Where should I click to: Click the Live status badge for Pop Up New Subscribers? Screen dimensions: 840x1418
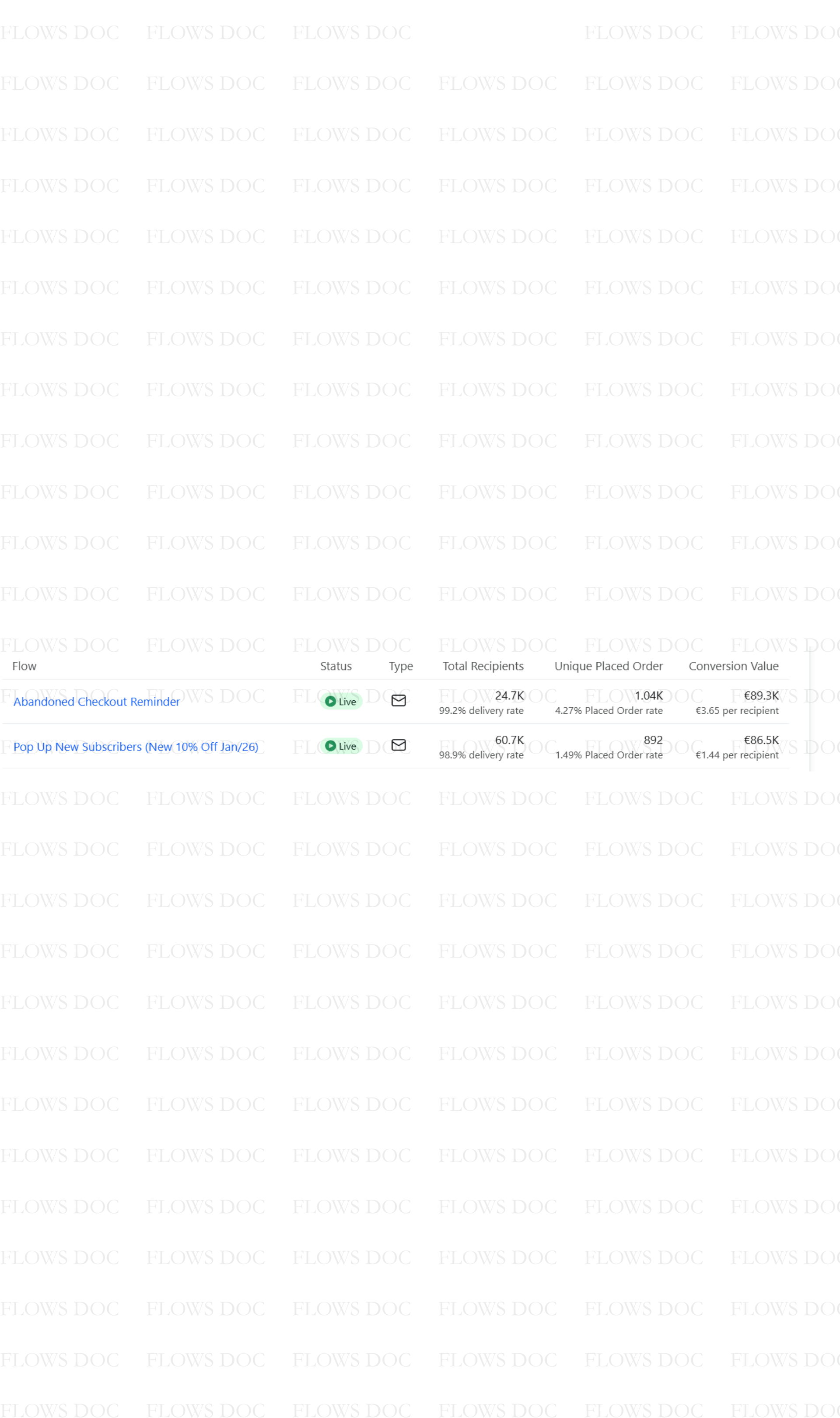(341, 746)
